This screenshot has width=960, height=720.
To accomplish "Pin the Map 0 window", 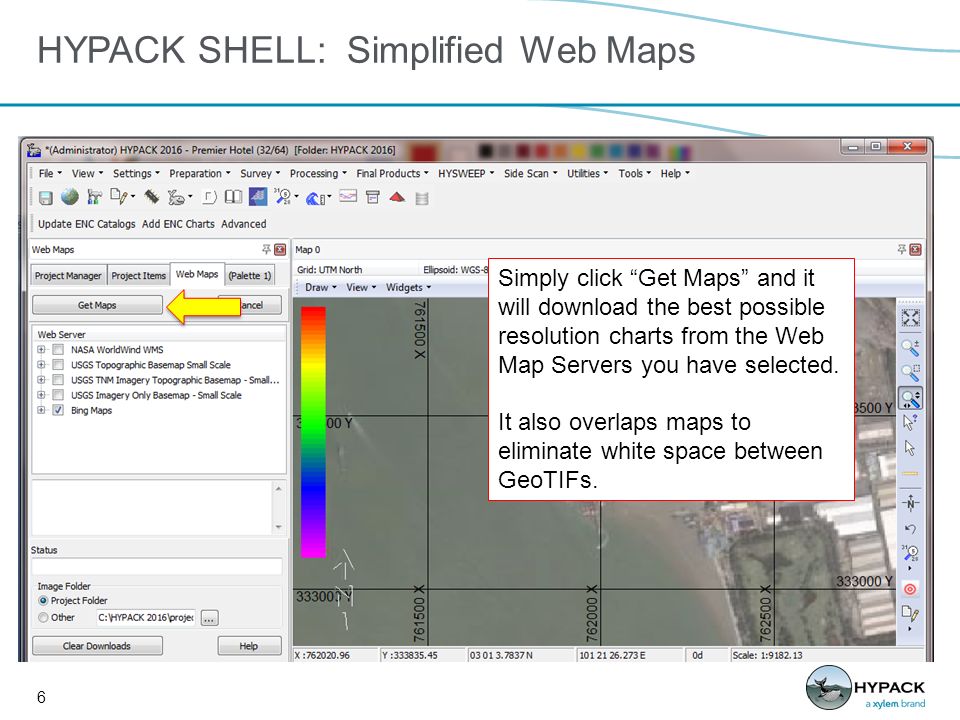I will (902, 249).
